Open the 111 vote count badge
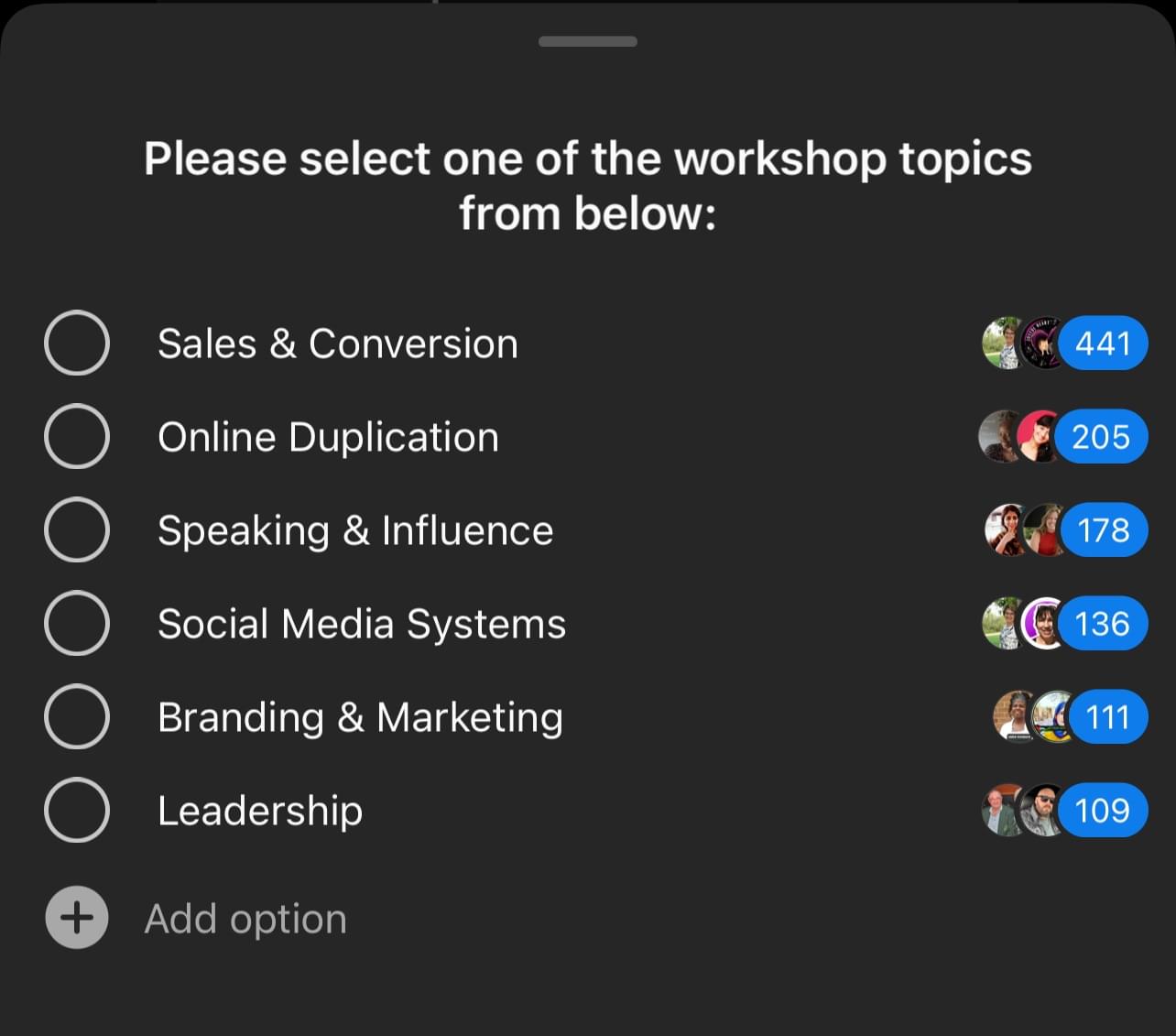 (x=1107, y=717)
